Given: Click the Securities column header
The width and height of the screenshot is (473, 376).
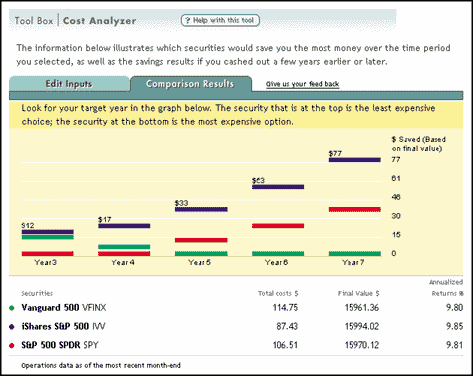Looking at the screenshot, I should [37, 293].
